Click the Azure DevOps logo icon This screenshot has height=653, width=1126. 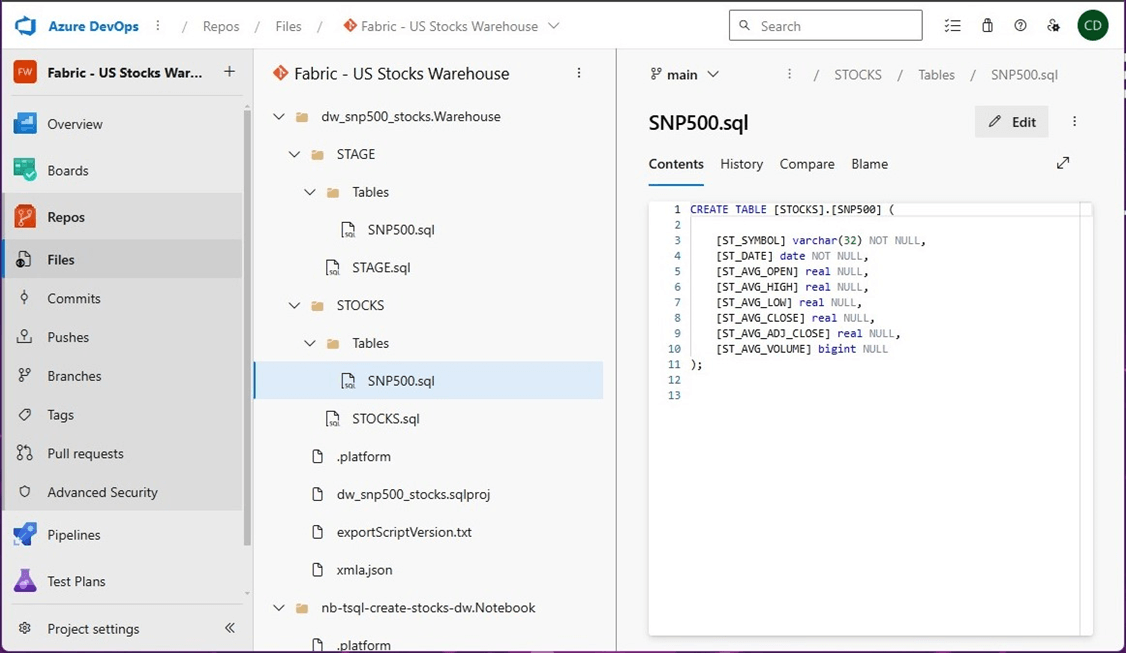[26, 26]
